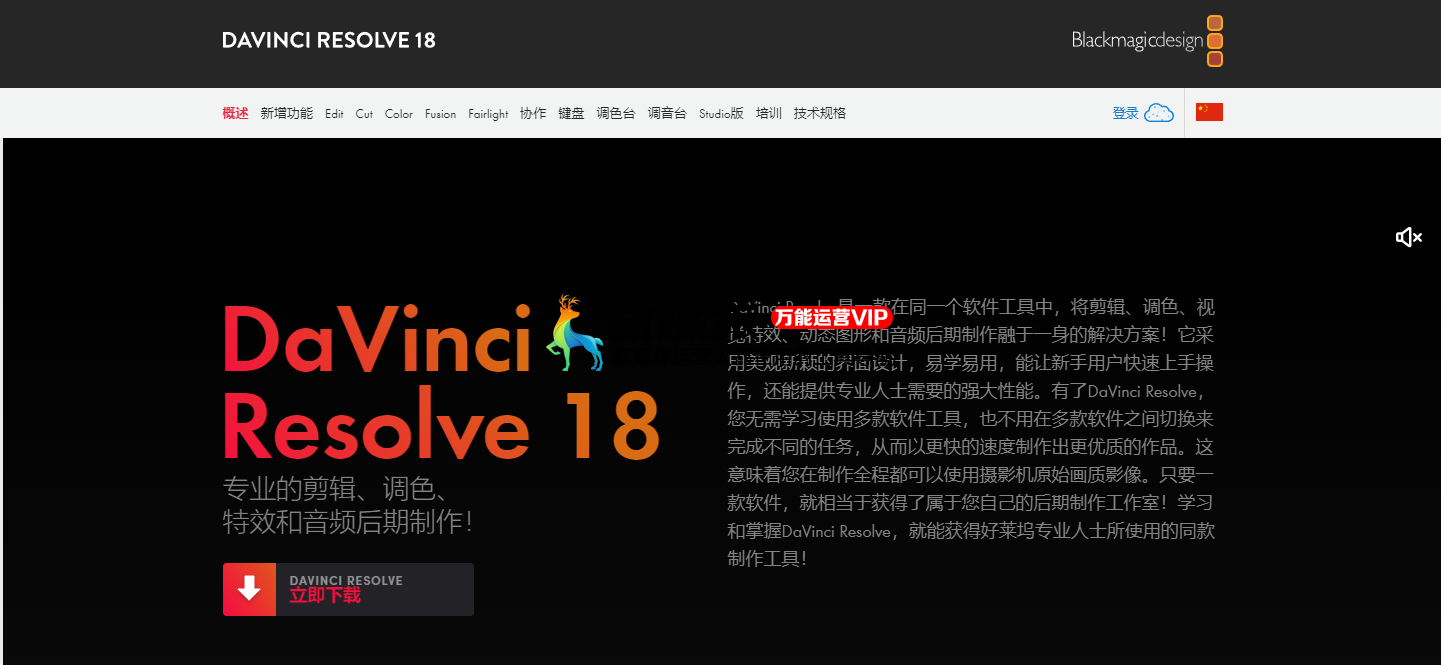The image size is (1441, 665).
Task: Open the 概述 tab
Action: (x=235, y=113)
